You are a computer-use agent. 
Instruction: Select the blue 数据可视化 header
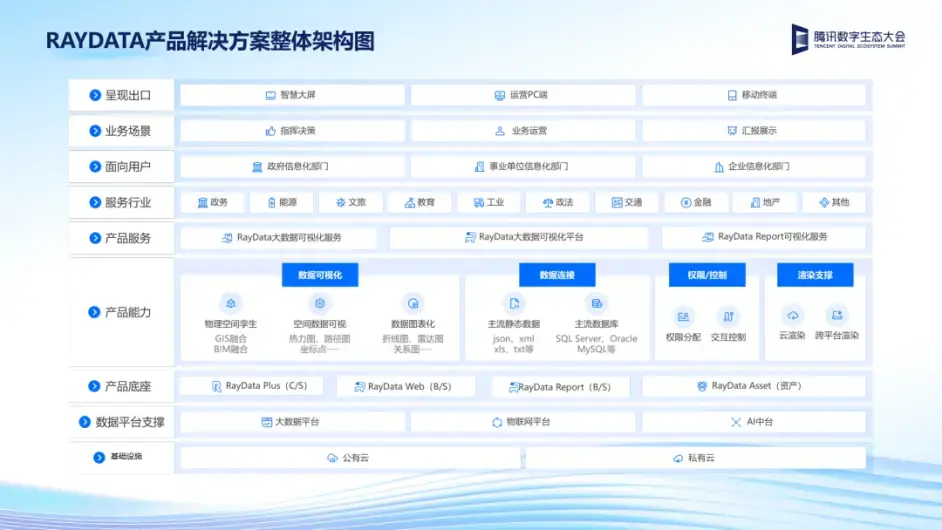[x=320, y=275]
